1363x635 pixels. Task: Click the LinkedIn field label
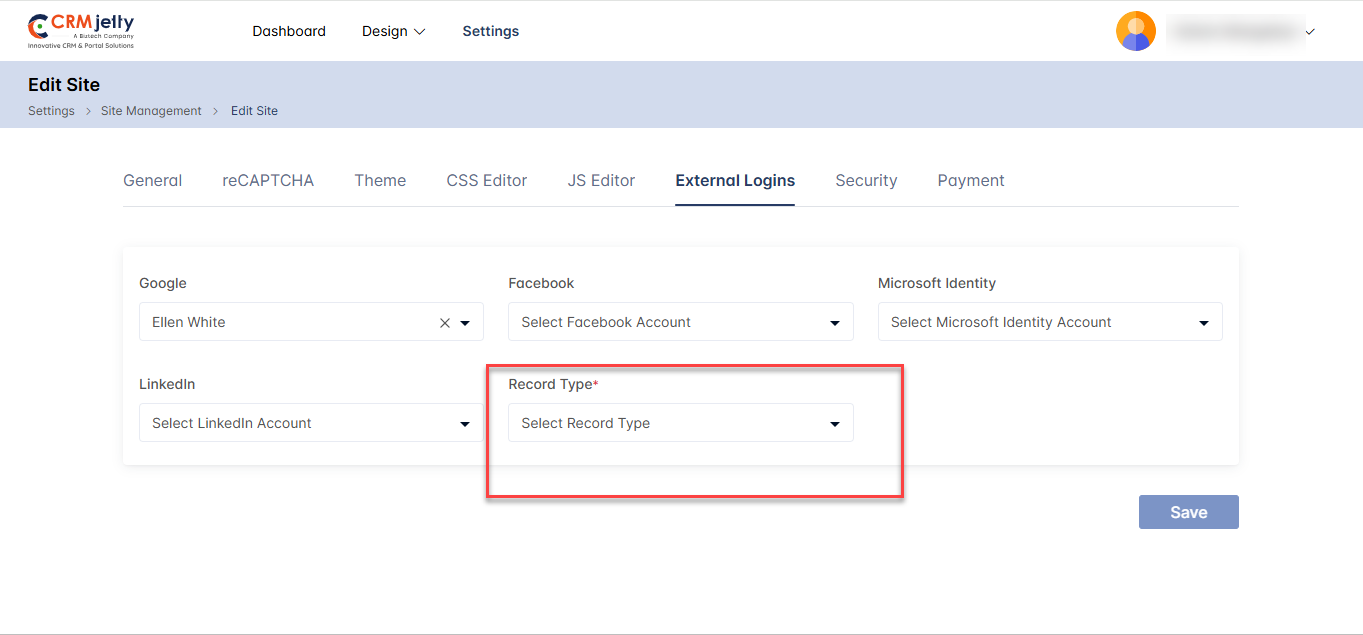tap(167, 384)
